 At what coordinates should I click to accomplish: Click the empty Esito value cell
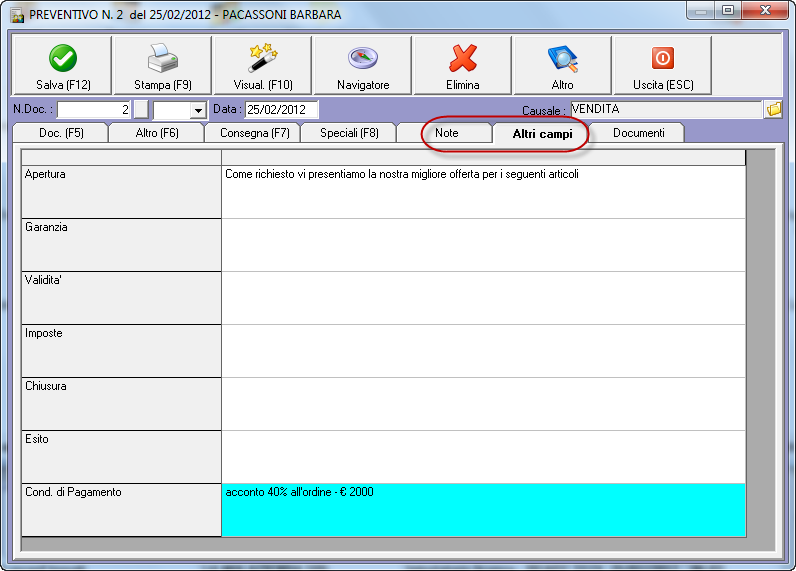(484, 457)
